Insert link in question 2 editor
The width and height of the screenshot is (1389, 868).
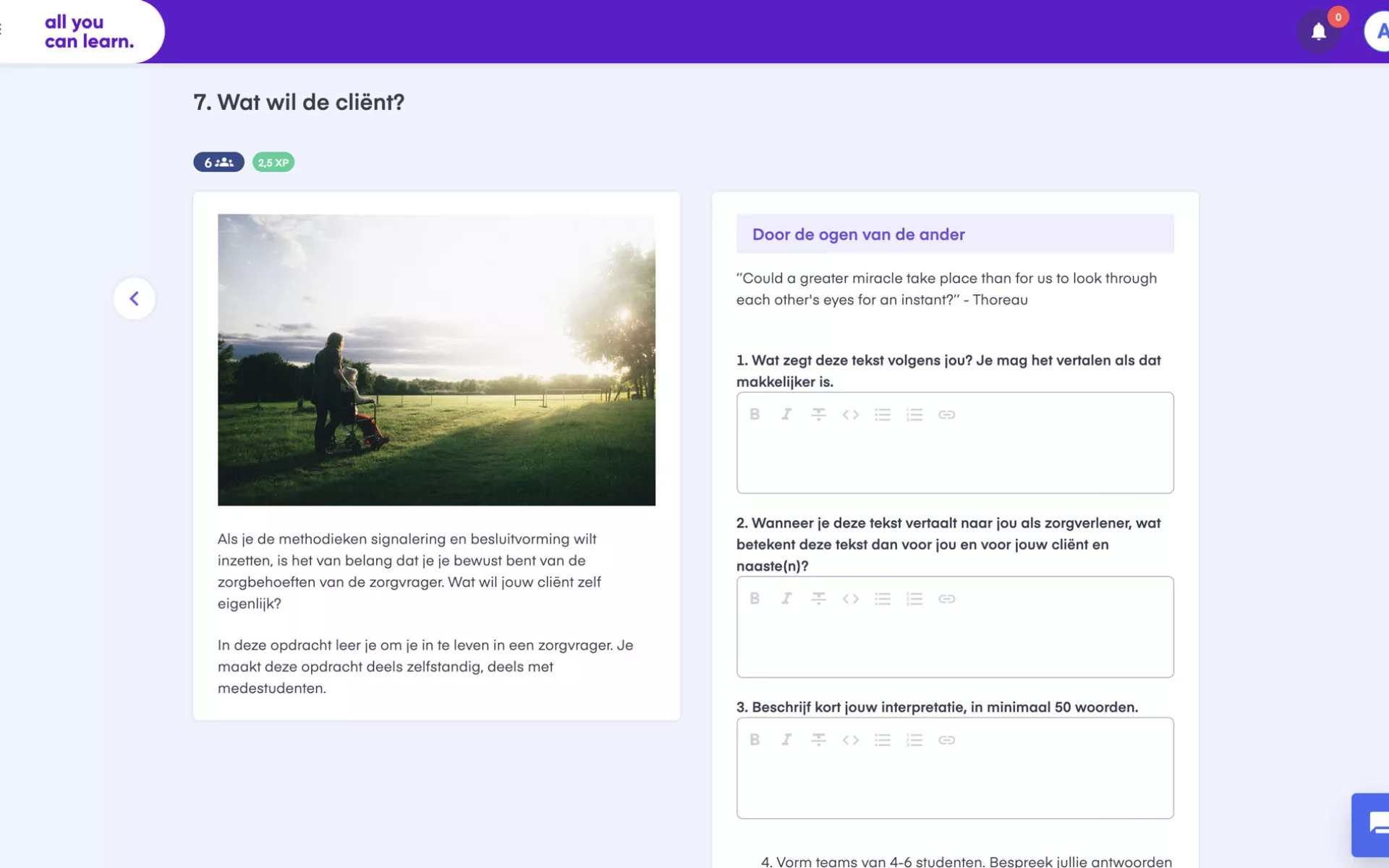(946, 599)
